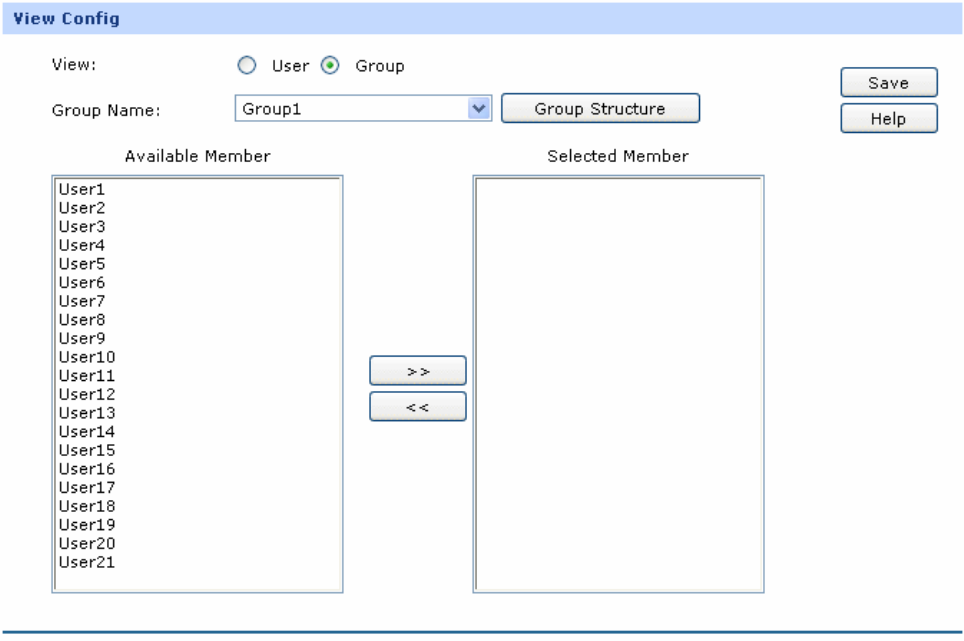
Task: Pick User20 from available members
Action: 86,543
